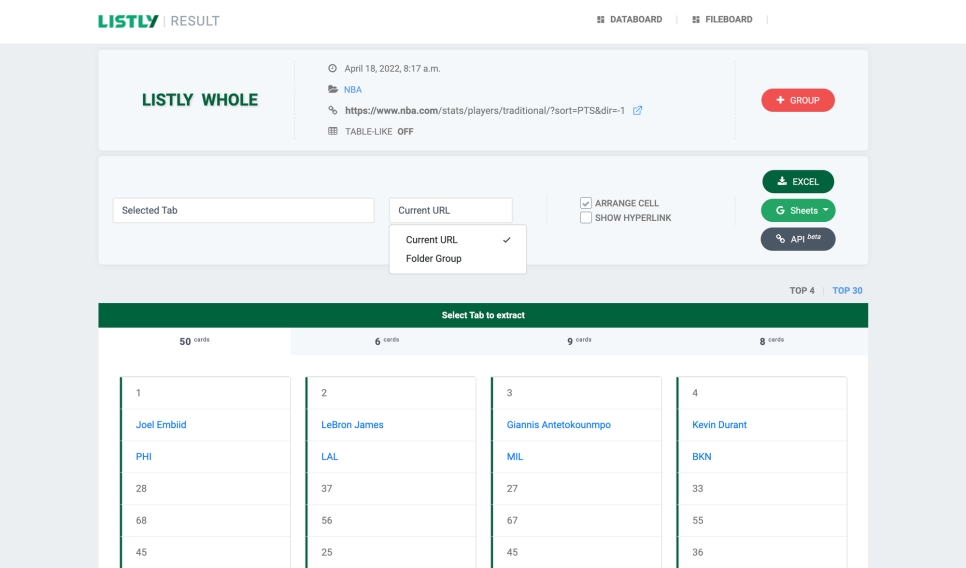The image size is (966, 568).
Task: Click the BKN team link
Action: (702, 456)
